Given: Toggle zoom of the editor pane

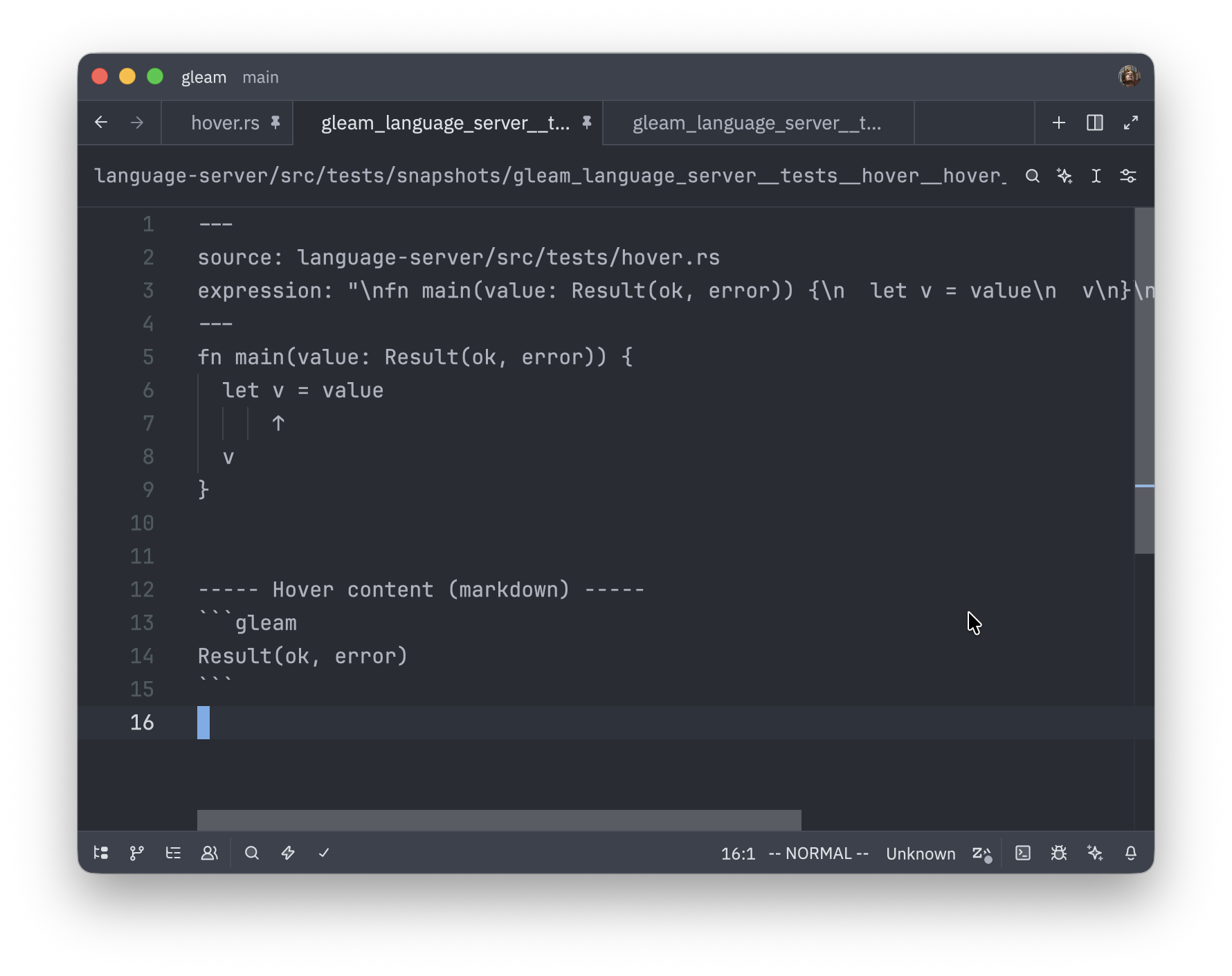Looking at the screenshot, I should pos(1131,123).
